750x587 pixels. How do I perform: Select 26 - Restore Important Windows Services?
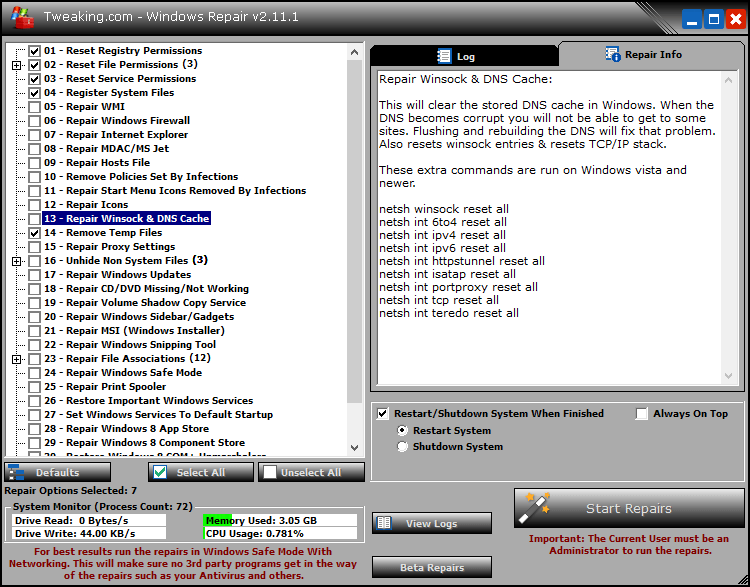pos(149,401)
